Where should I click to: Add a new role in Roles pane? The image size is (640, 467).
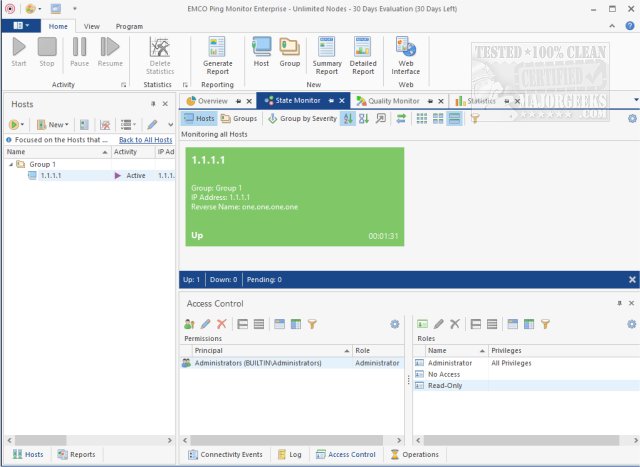[x=422, y=324]
